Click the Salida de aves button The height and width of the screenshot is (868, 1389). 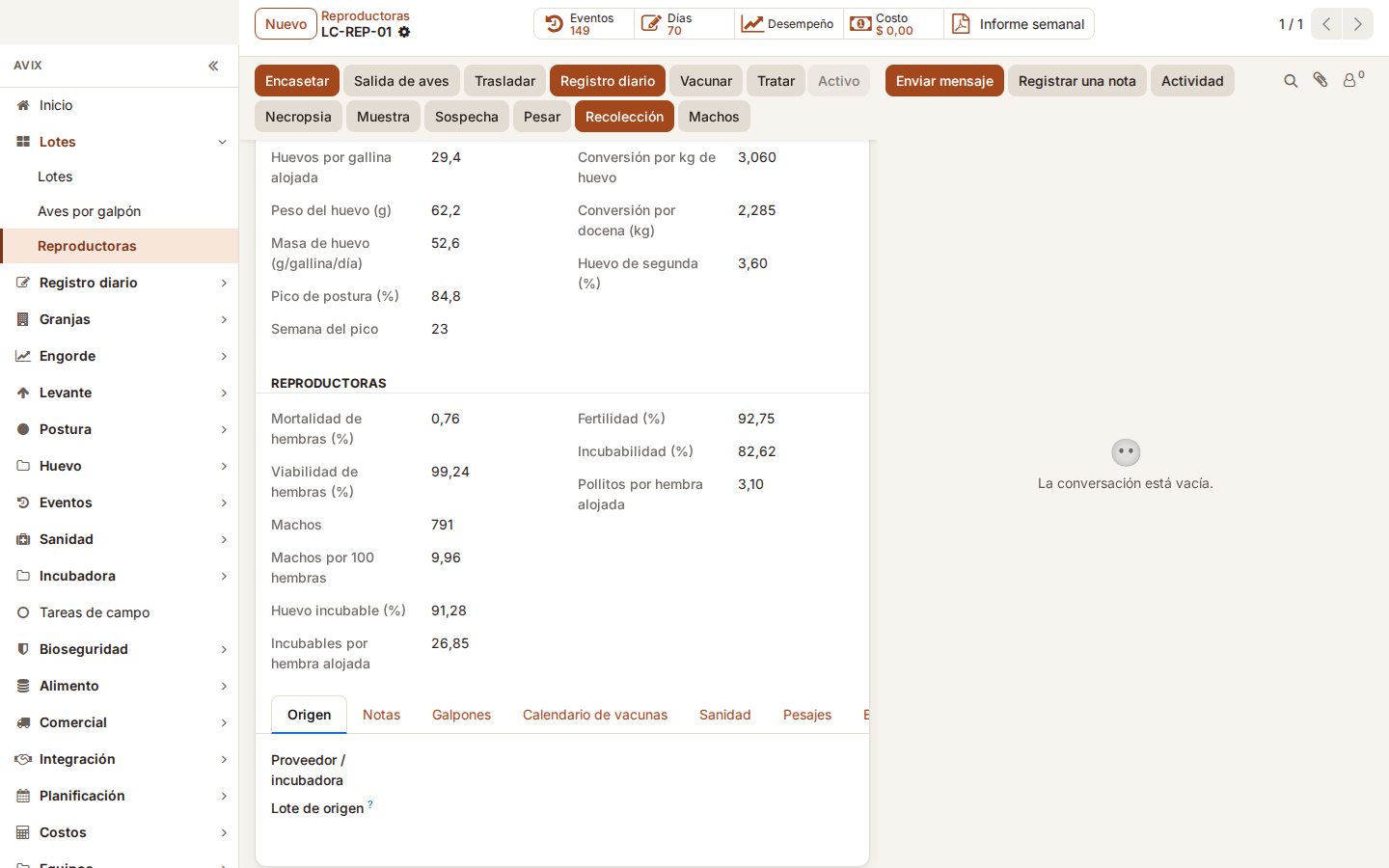[401, 81]
